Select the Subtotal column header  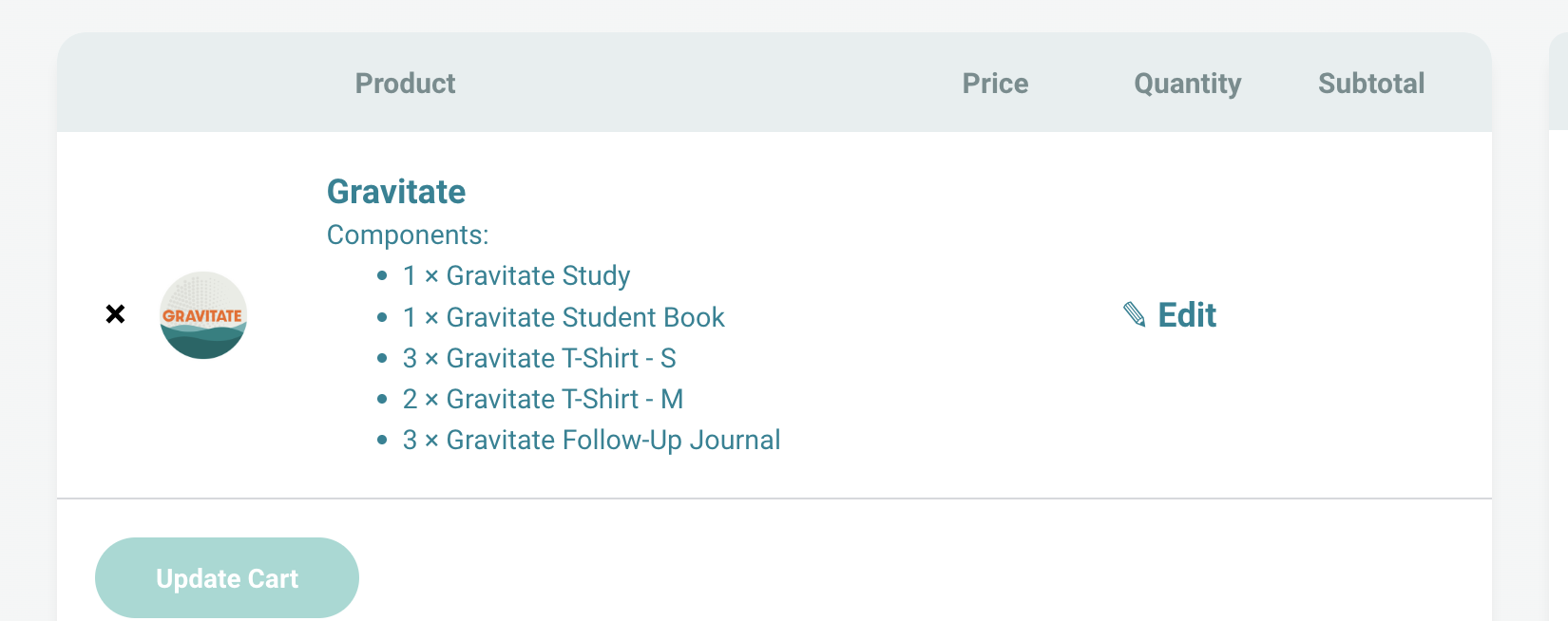pyautogui.click(x=1370, y=84)
